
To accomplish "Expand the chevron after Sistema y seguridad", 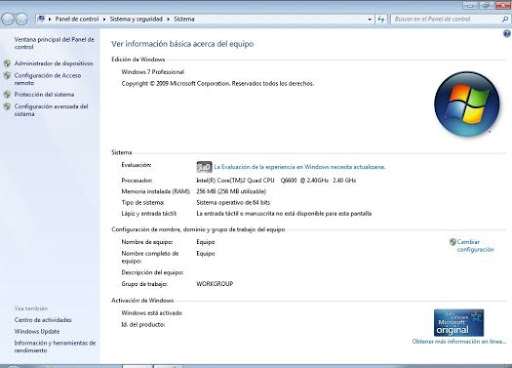I will pos(168,19).
